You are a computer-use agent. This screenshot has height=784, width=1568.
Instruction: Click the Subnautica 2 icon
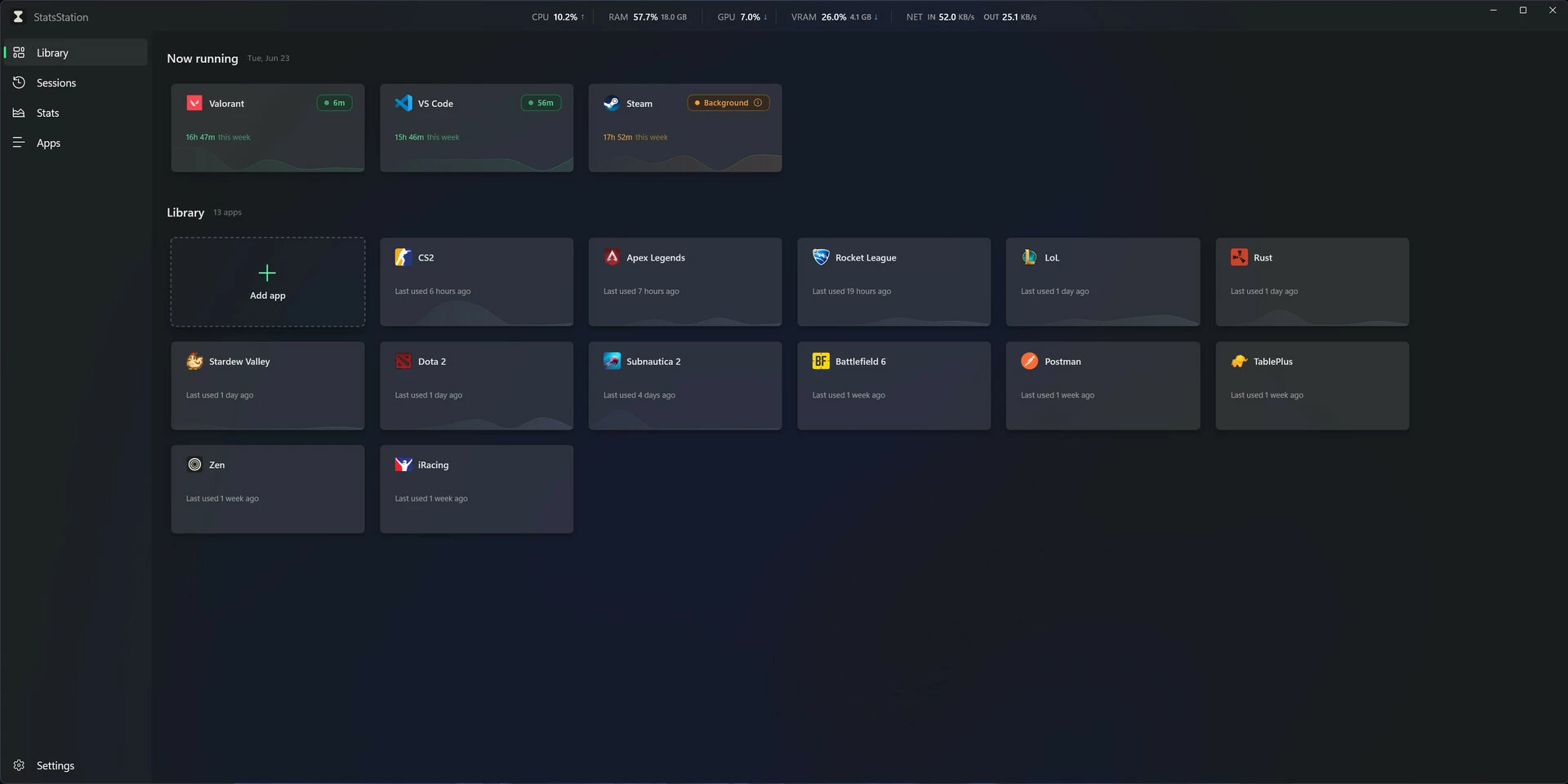612,361
